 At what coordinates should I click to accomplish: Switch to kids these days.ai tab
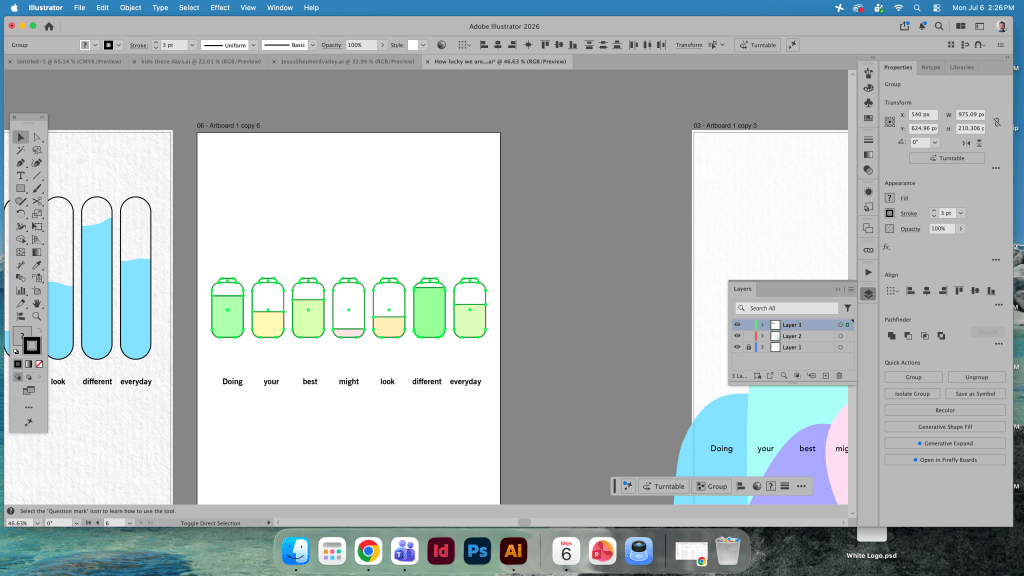pos(201,61)
